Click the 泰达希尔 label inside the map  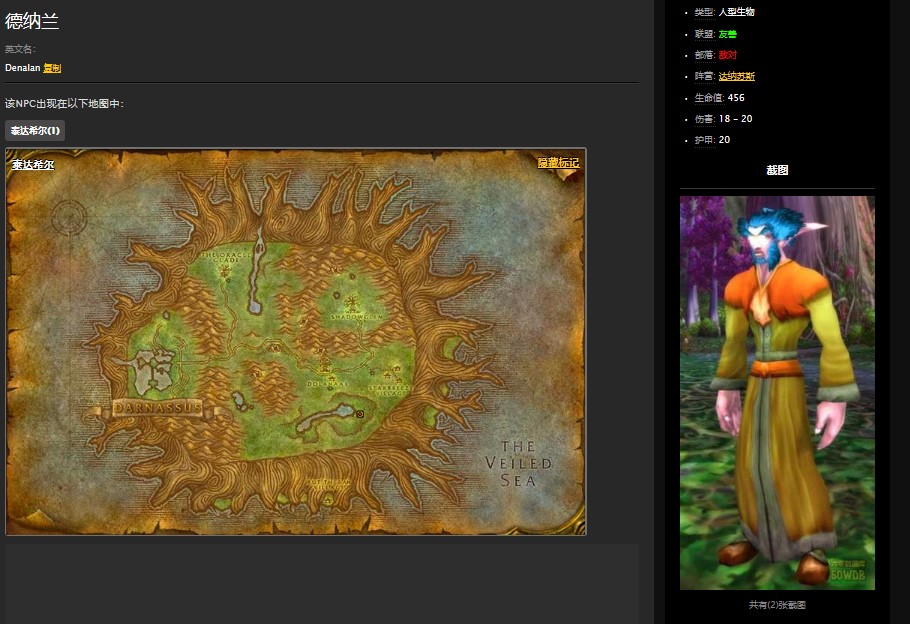click(33, 165)
